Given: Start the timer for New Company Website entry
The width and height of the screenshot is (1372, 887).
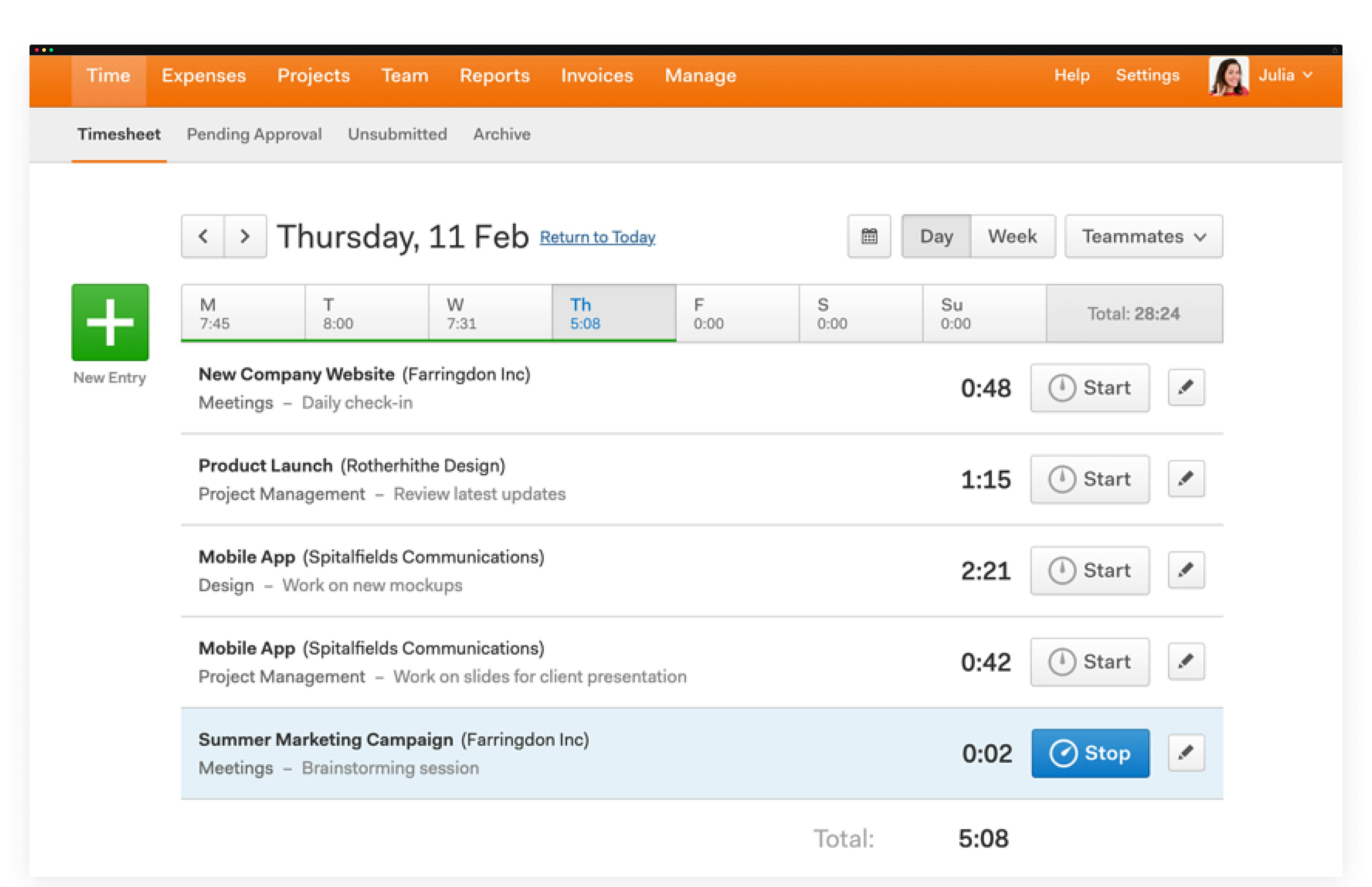Looking at the screenshot, I should click(x=1089, y=388).
